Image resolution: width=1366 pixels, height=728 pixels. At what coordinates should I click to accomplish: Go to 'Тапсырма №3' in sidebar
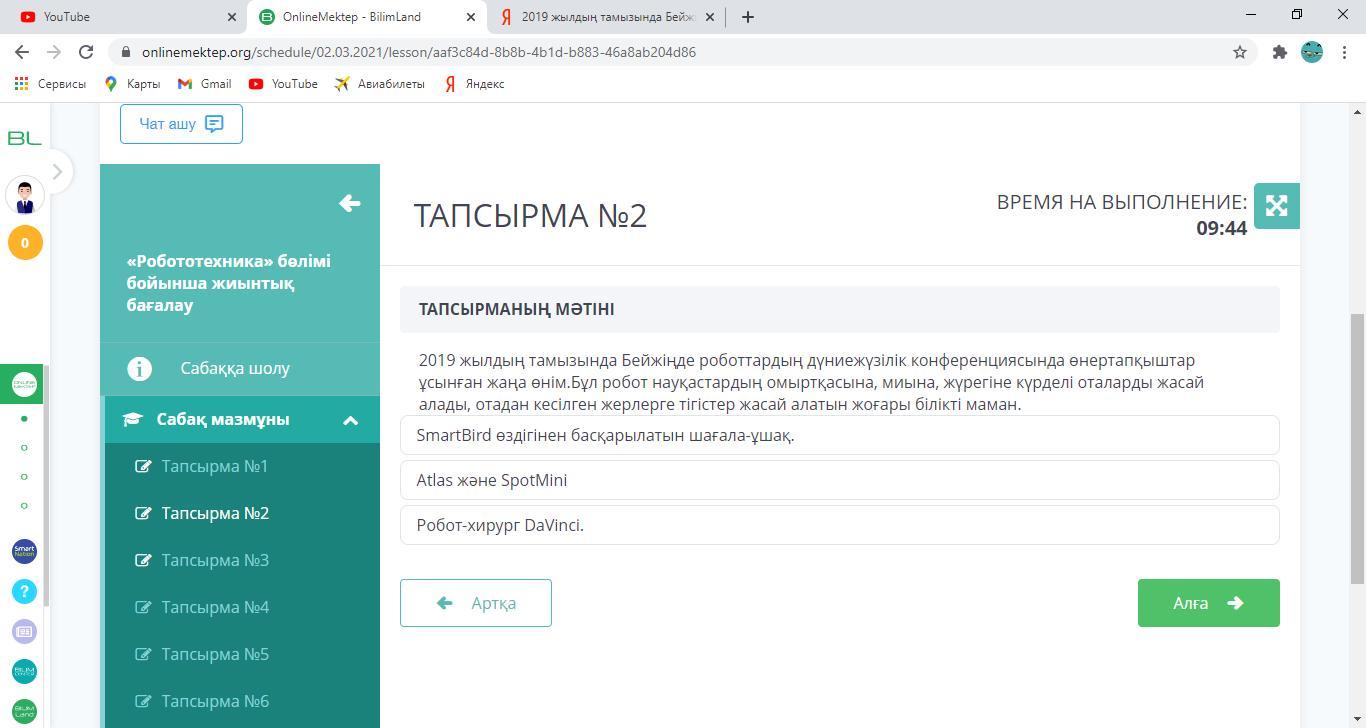click(x=215, y=560)
